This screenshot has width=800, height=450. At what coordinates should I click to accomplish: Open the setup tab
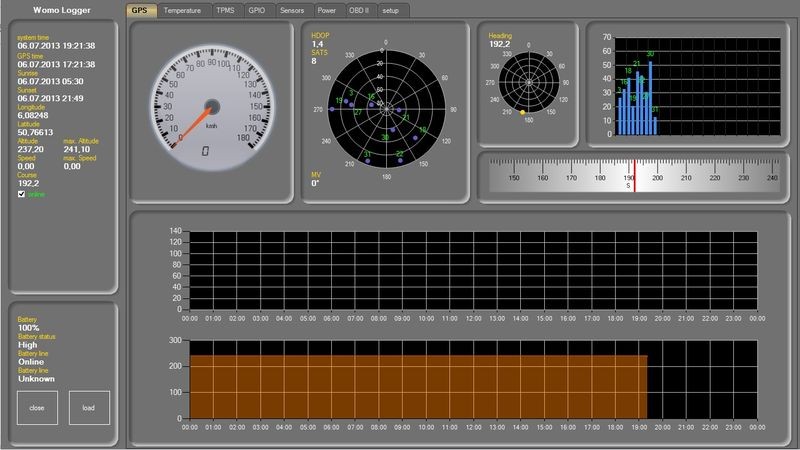click(390, 10)
